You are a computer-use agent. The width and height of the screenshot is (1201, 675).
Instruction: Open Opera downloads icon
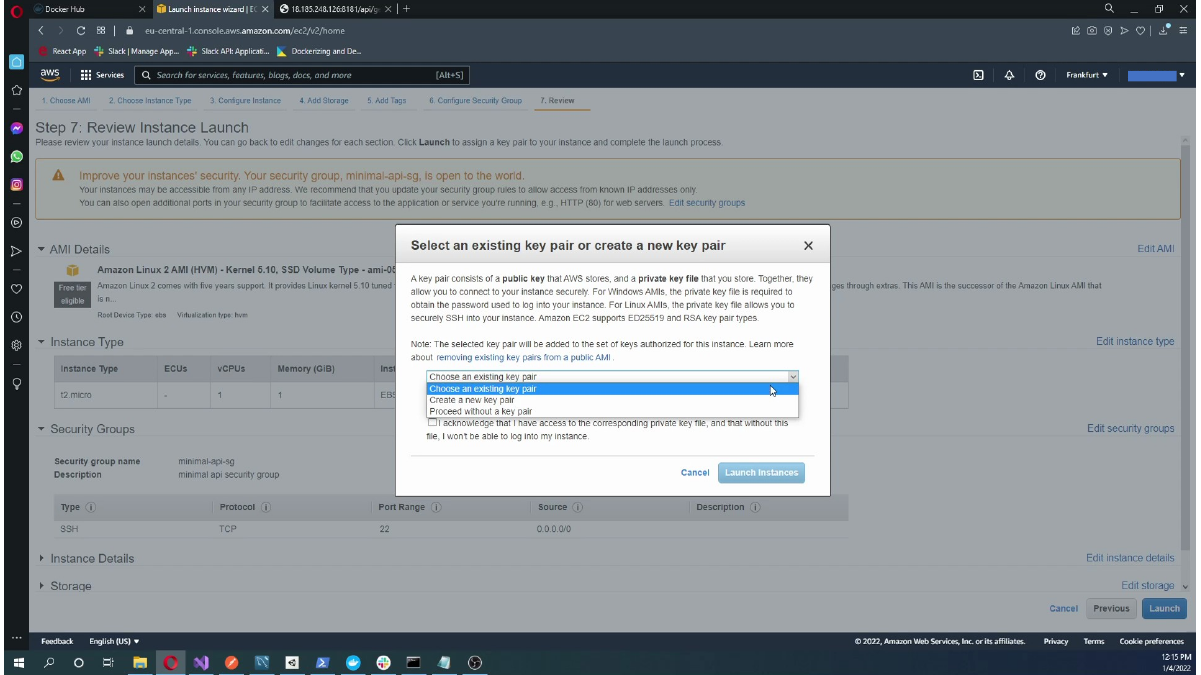[1165, 30]
